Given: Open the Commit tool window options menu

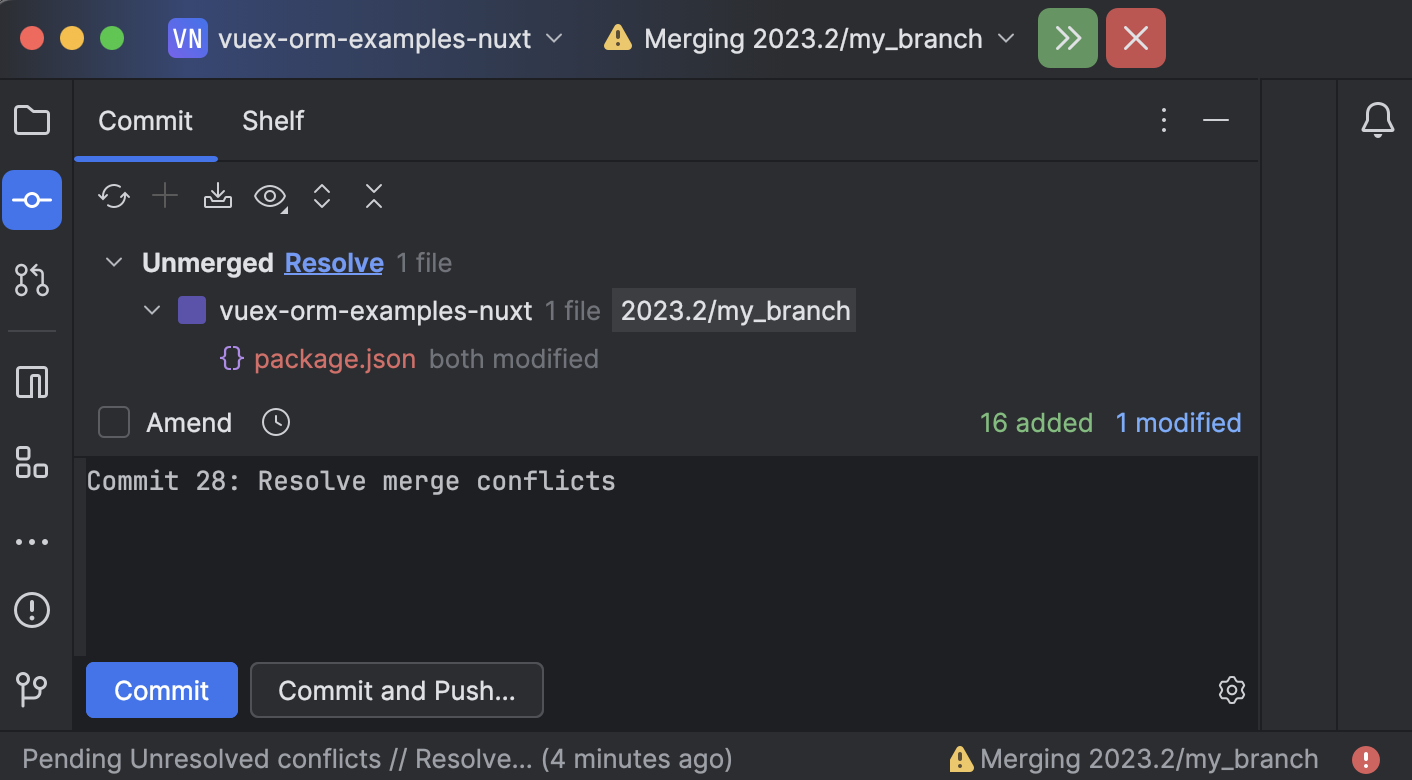Looking at the screenshot, I should point(1163,120).
